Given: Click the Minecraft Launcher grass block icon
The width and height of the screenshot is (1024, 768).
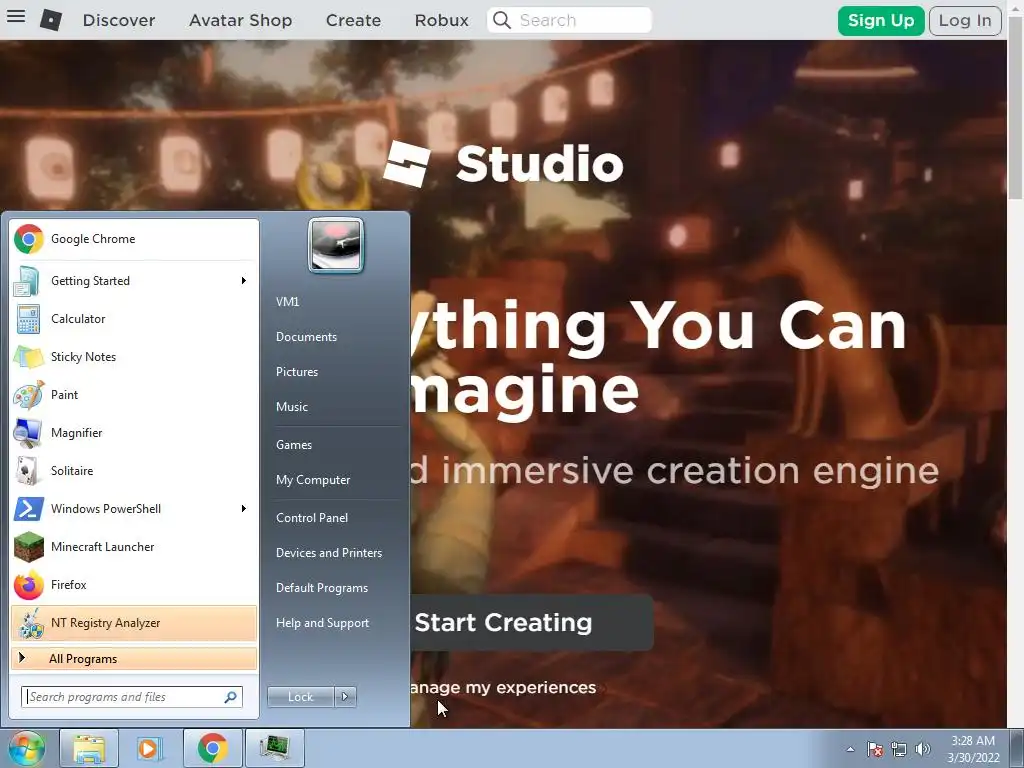Looking at the screenshot, I should tap(28, 547).
